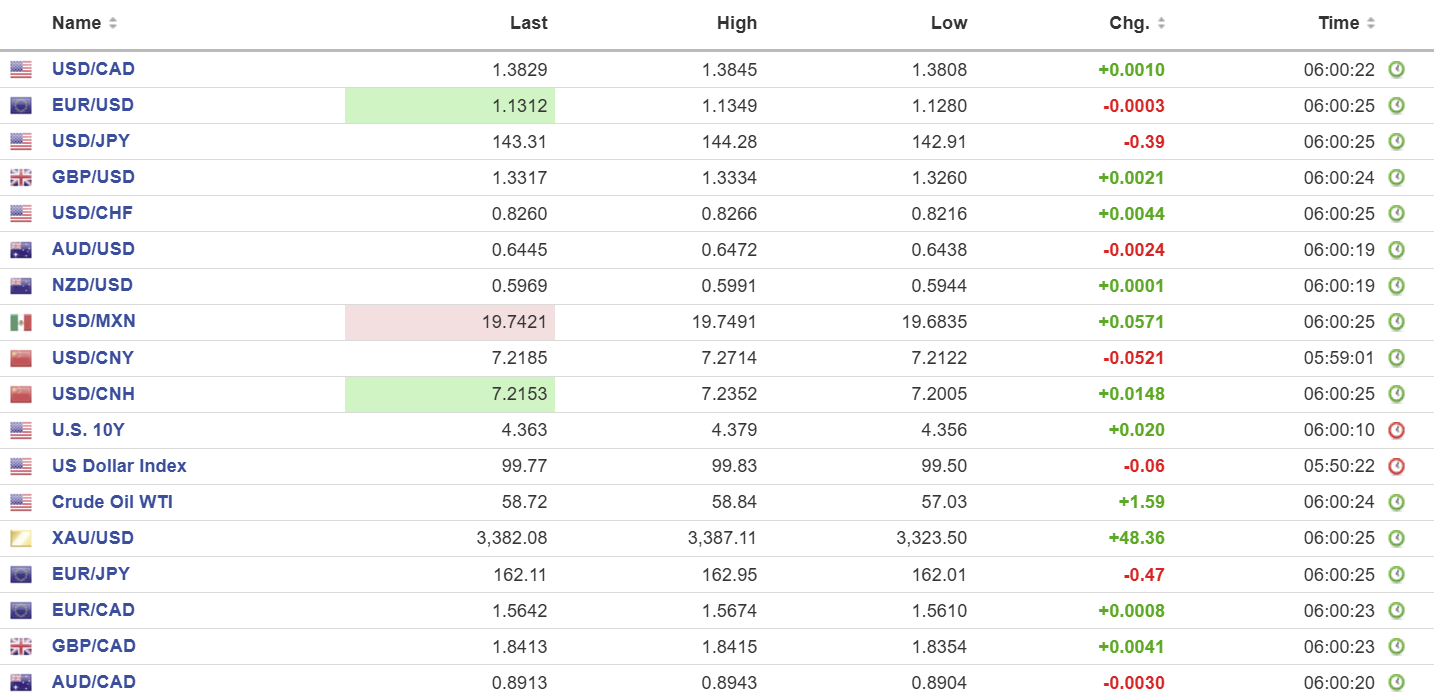Open the NZD/USD pair link
1434x698 pixels.
[x=92, y=285]
